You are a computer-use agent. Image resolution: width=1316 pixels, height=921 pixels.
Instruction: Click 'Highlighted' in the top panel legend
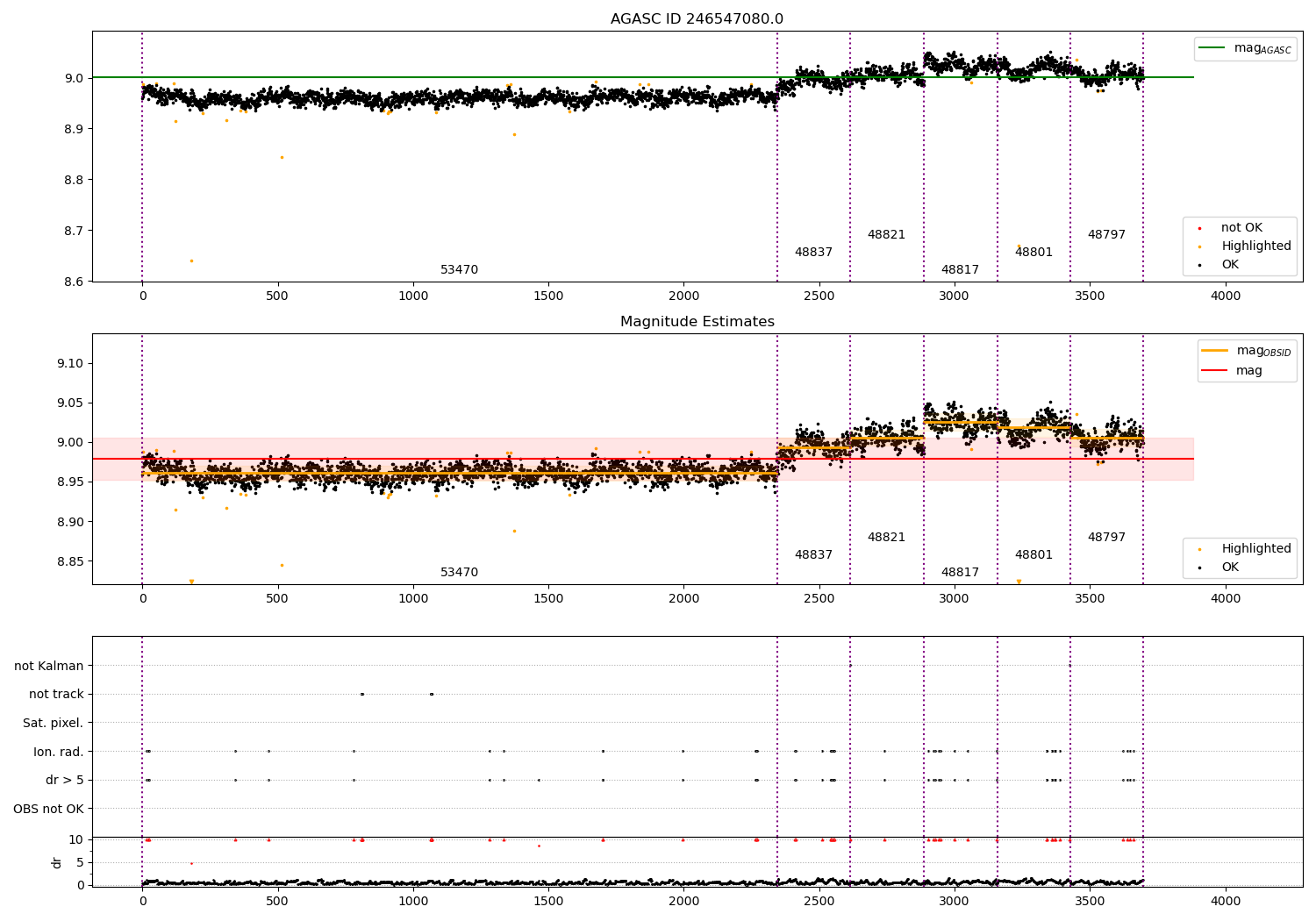(1256, 246)
